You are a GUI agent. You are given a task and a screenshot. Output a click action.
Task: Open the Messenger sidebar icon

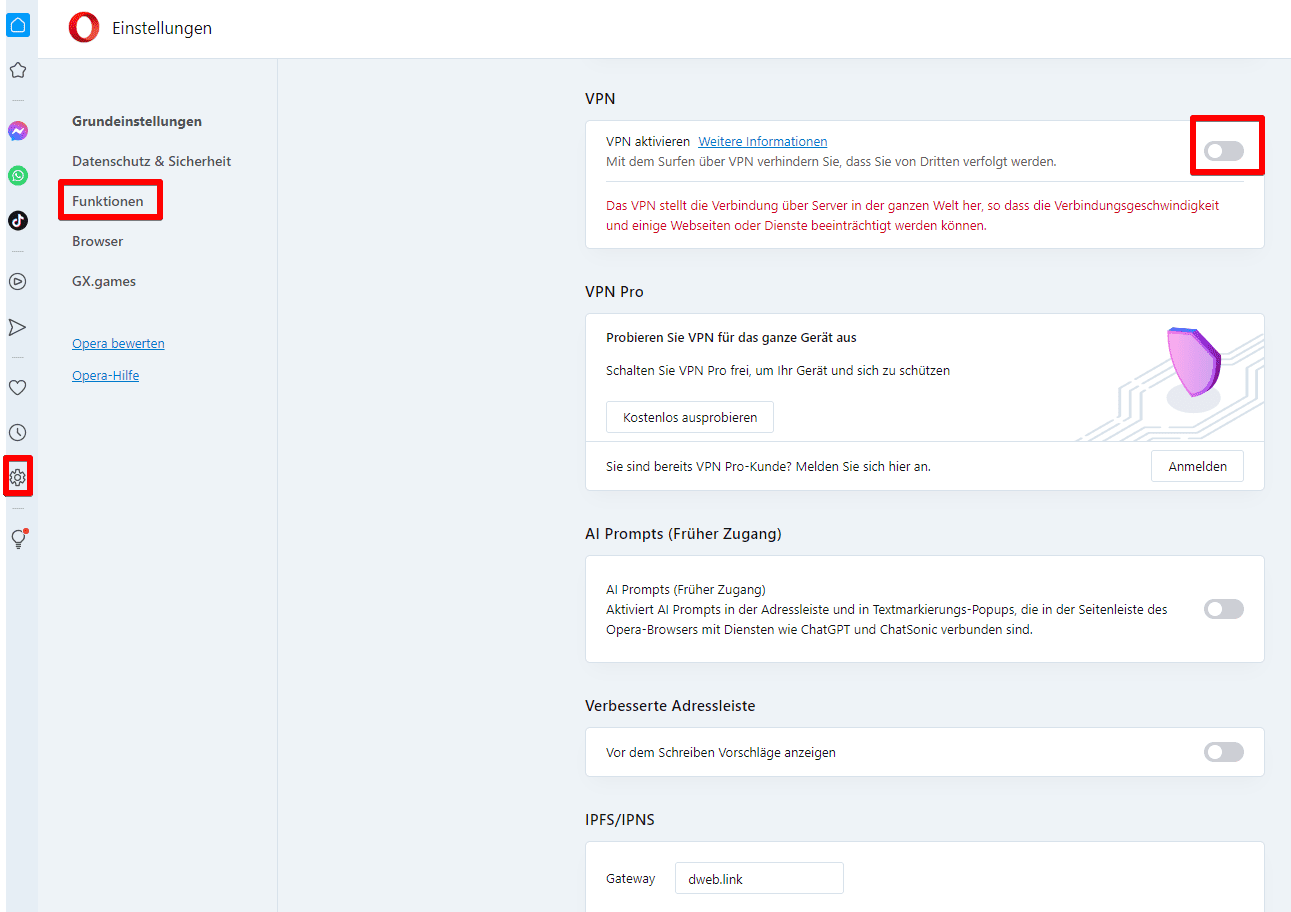pyautogui.click(x=18, y=131)
